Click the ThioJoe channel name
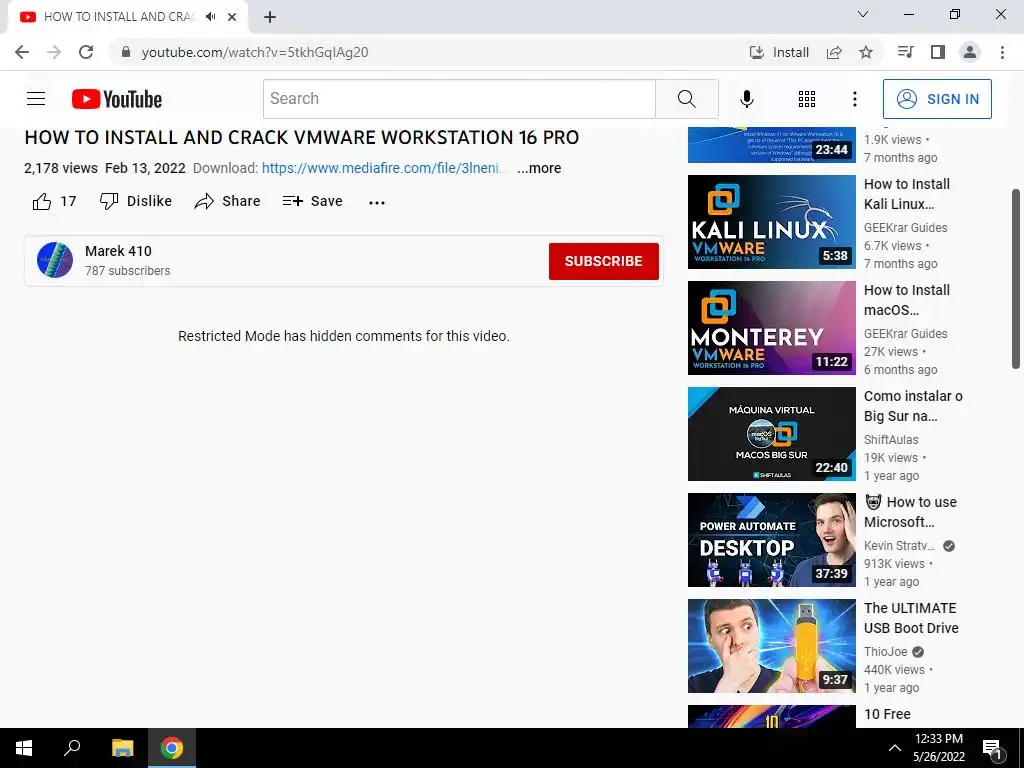The width and height of the screenshot is (1024, 768). (x=886, y=652)
